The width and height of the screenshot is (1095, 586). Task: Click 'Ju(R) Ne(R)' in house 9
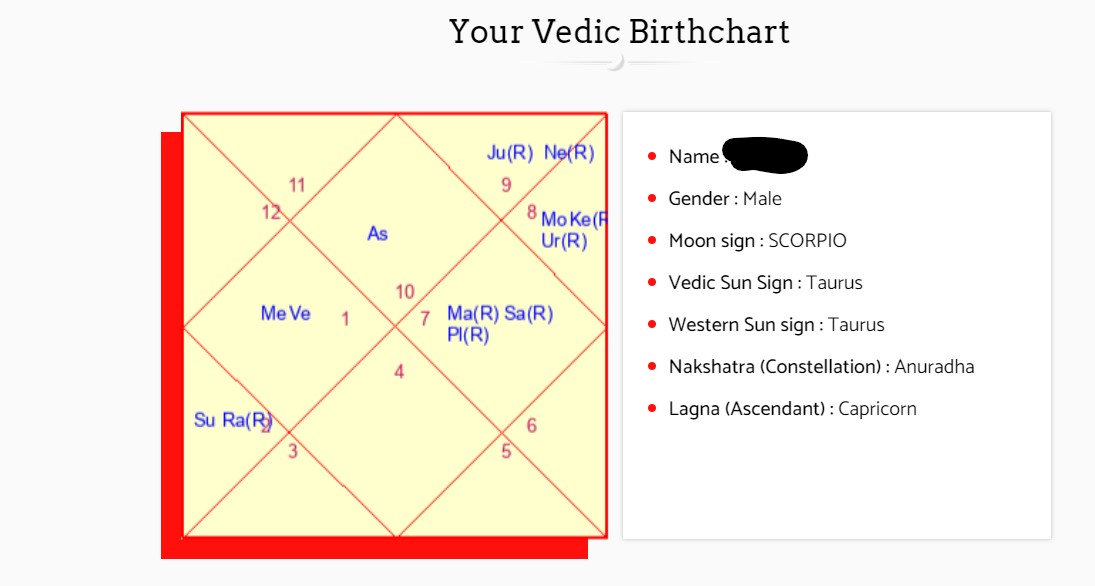pos(541,153)
